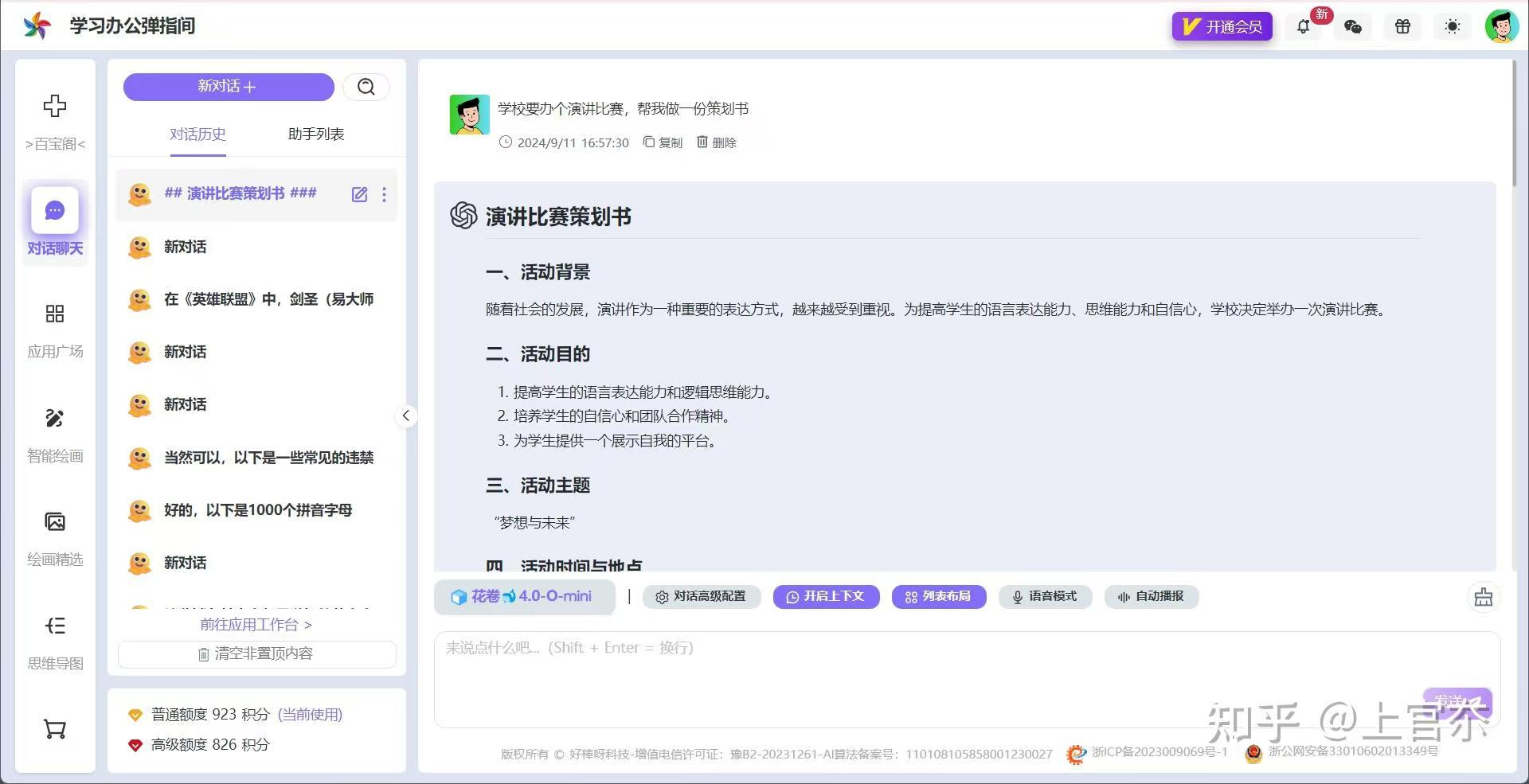The width and height of the screenshot is (1529, 784).
Task: Click the user avatar in the message
Action: 470,115
